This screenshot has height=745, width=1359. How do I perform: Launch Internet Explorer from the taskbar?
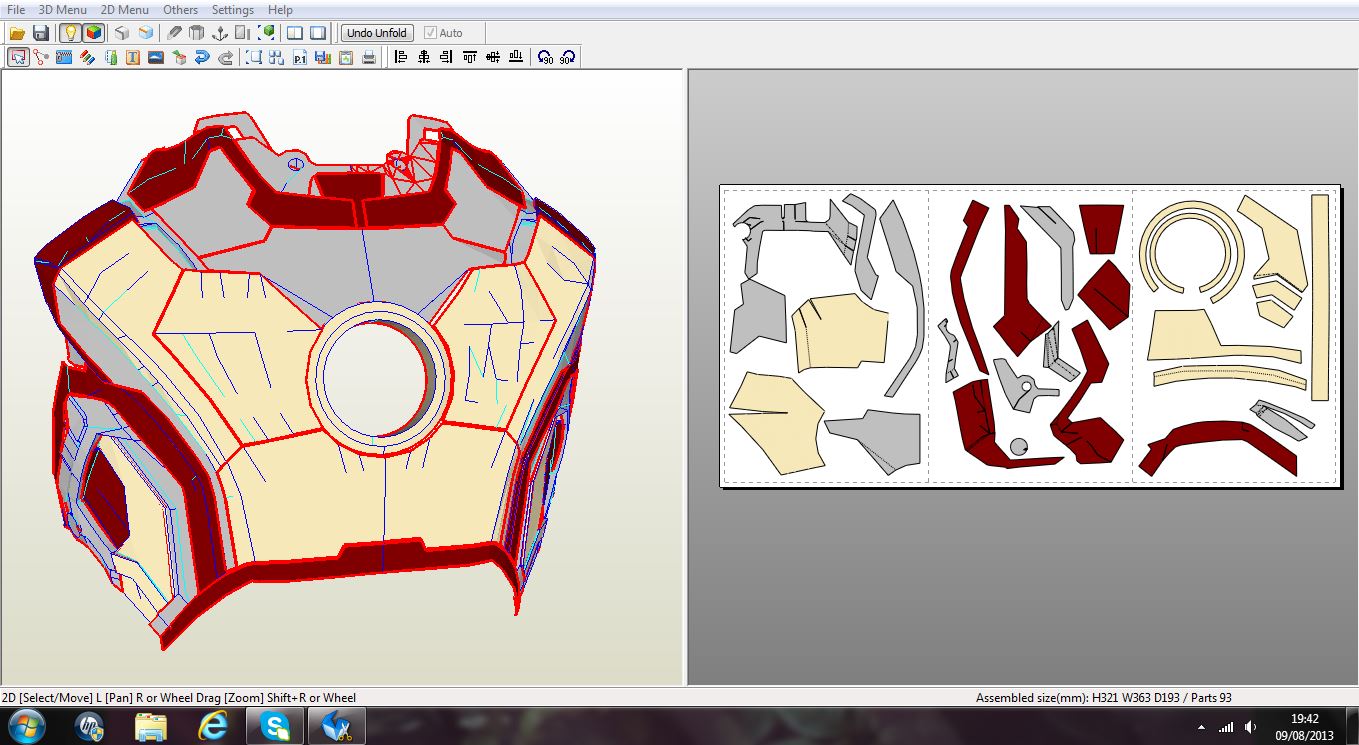pos(213,726)
